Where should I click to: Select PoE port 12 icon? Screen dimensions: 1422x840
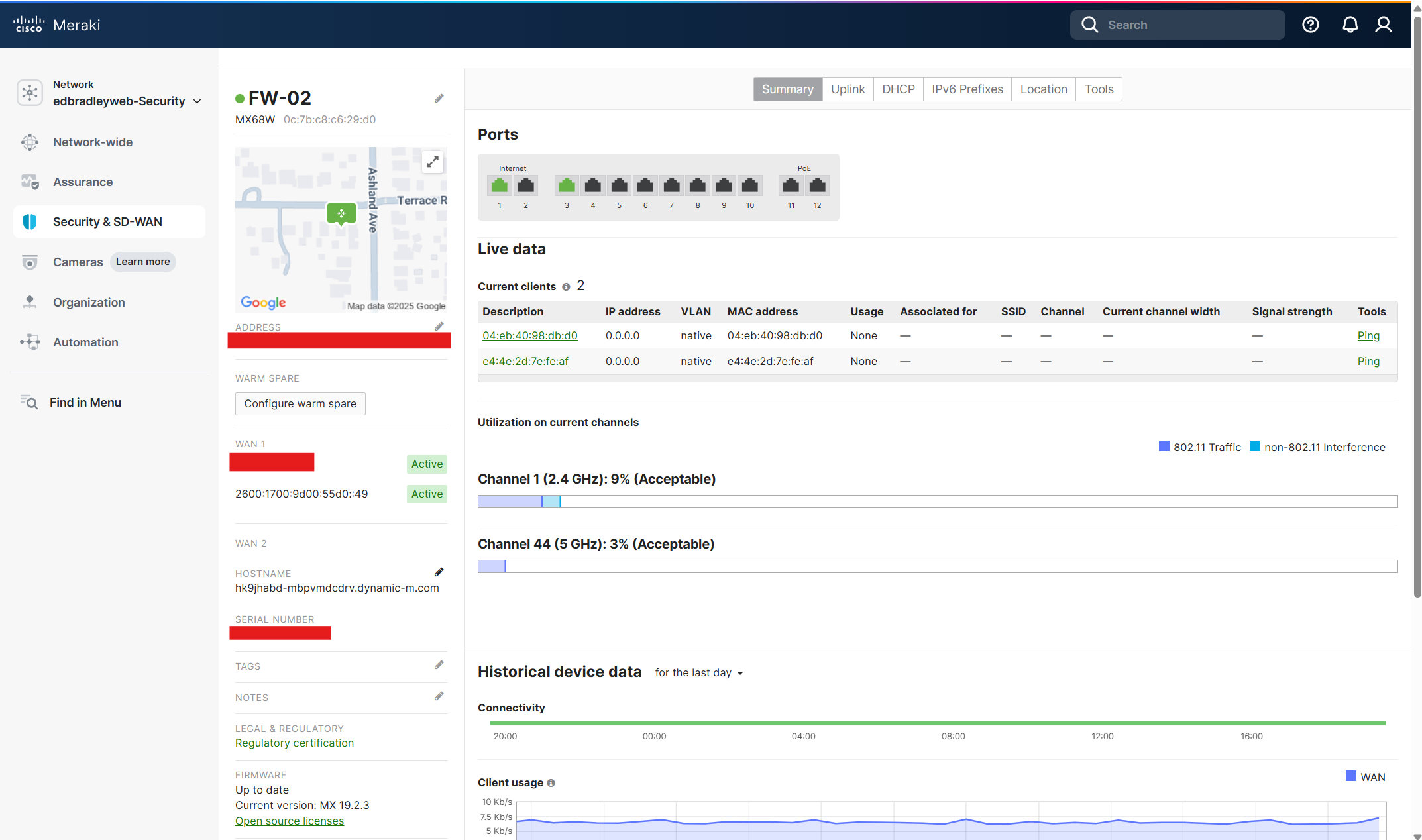pos(817,185)
